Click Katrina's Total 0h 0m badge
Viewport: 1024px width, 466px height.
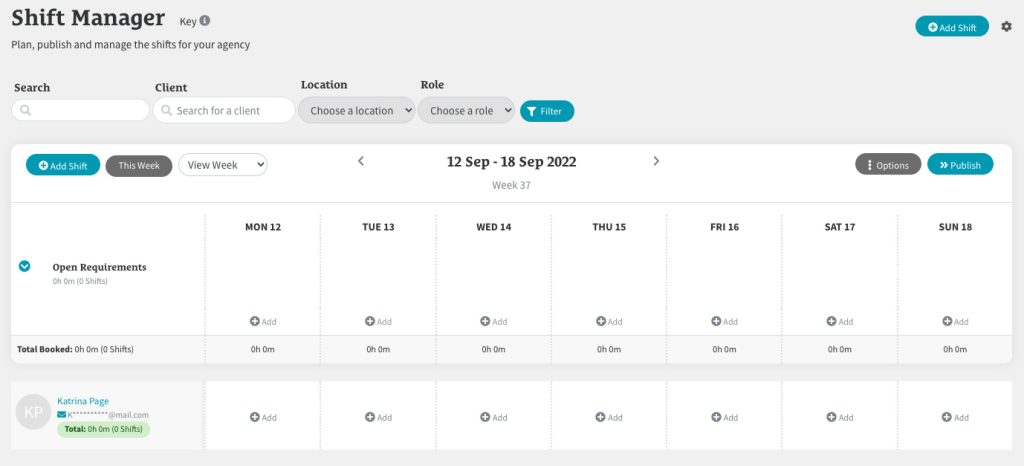pos(103,429)
